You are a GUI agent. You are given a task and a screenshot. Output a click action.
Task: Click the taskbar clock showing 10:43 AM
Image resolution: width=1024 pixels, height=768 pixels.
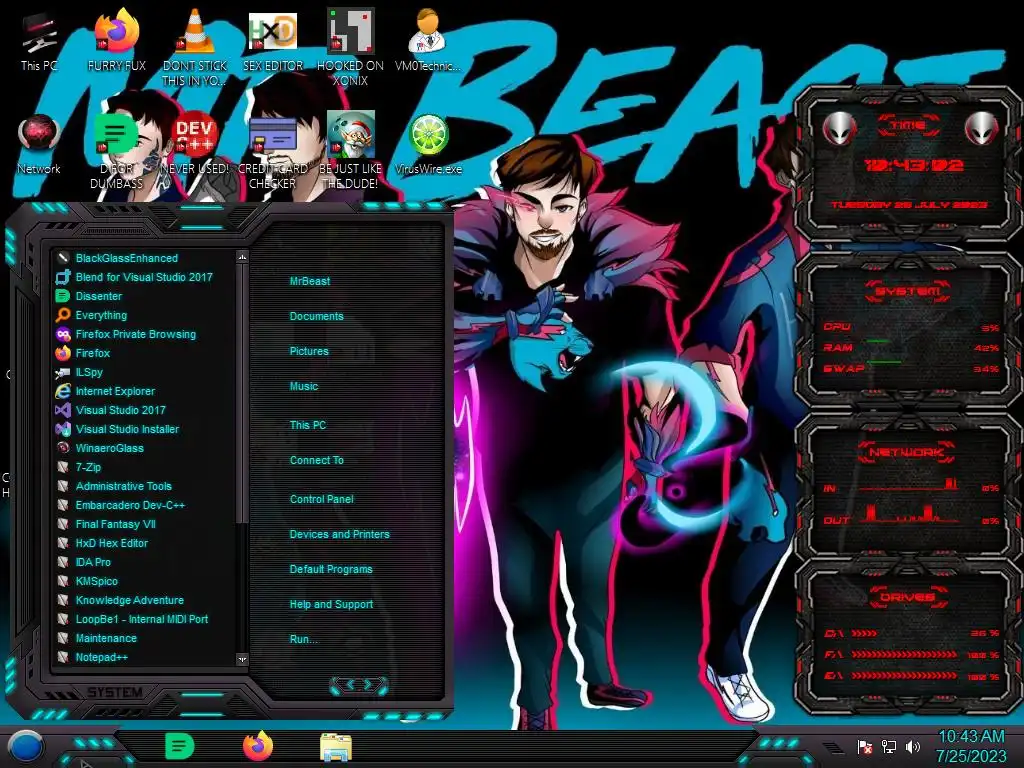pos(971,746)
